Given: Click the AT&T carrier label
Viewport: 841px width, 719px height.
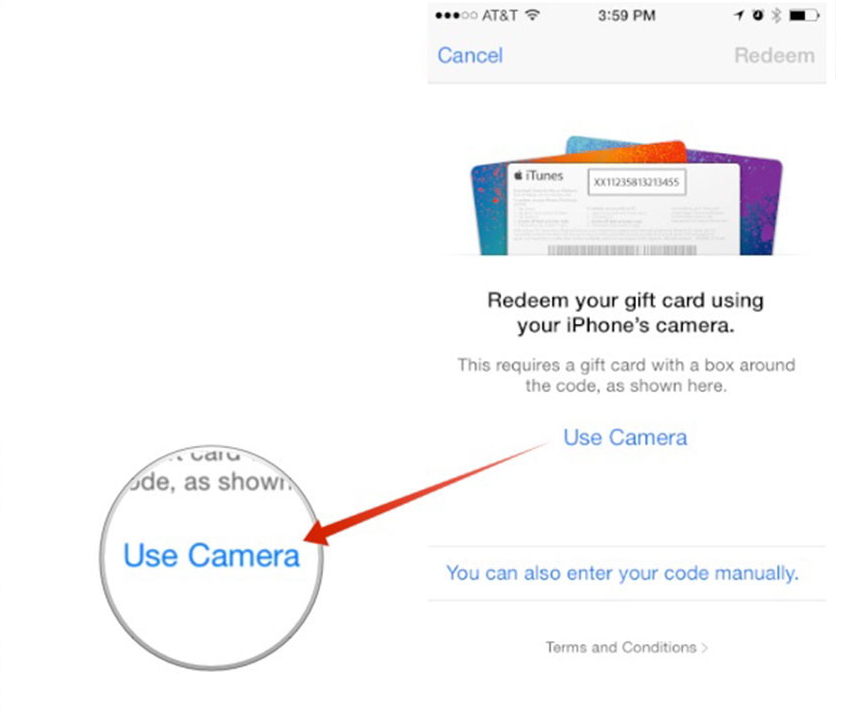Looking at the screenshot, I should point(499,16).
